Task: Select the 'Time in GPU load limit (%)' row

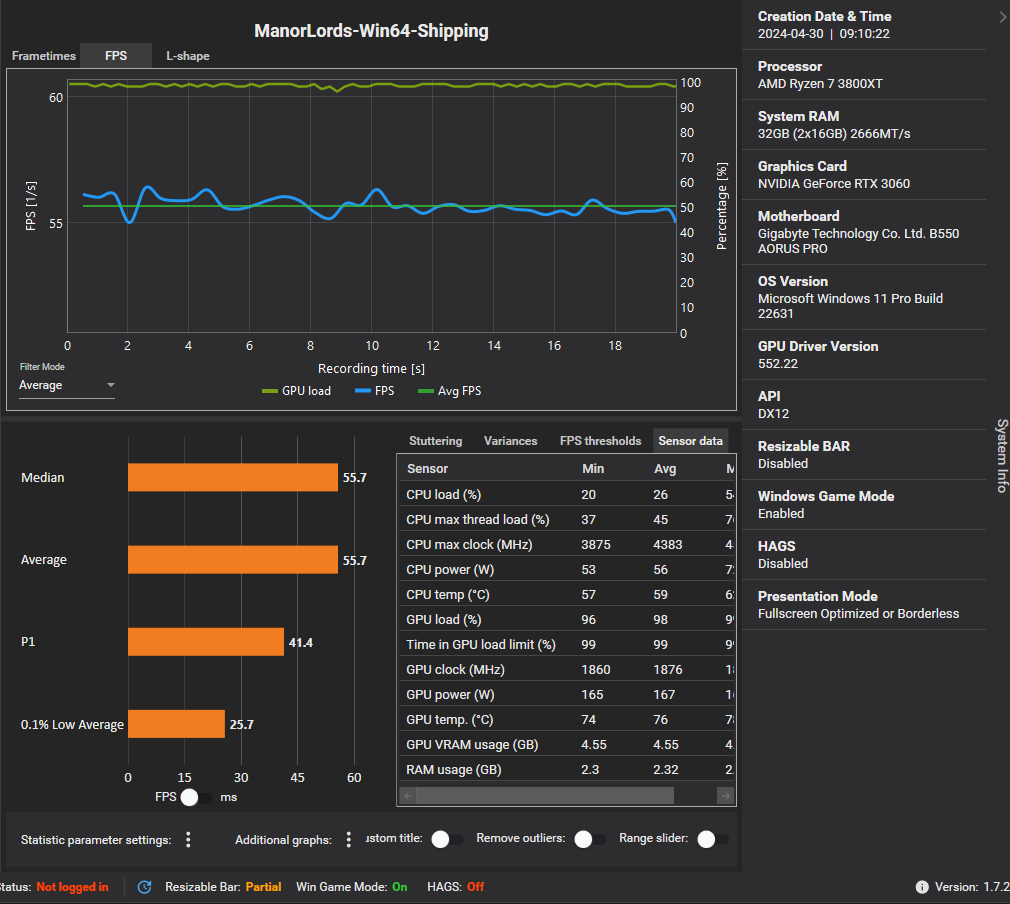Action: tap(566, 645)
